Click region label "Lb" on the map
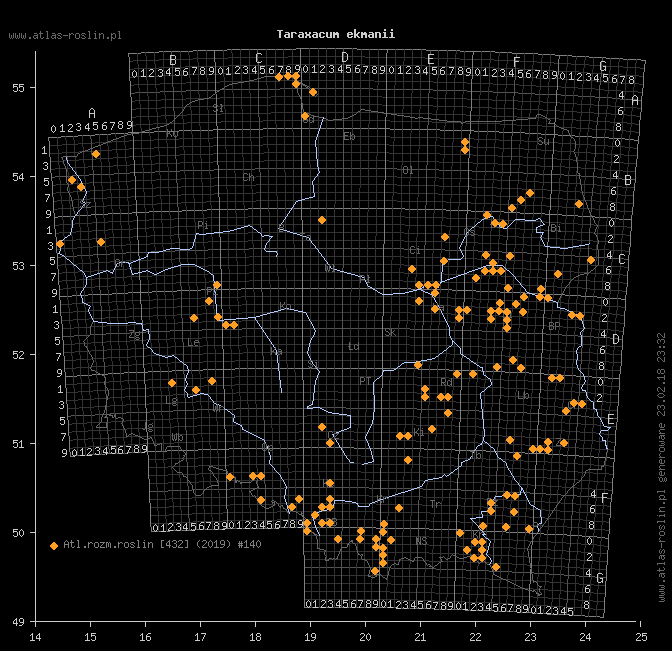Screen dimensions: 672x651 [523, 395]
